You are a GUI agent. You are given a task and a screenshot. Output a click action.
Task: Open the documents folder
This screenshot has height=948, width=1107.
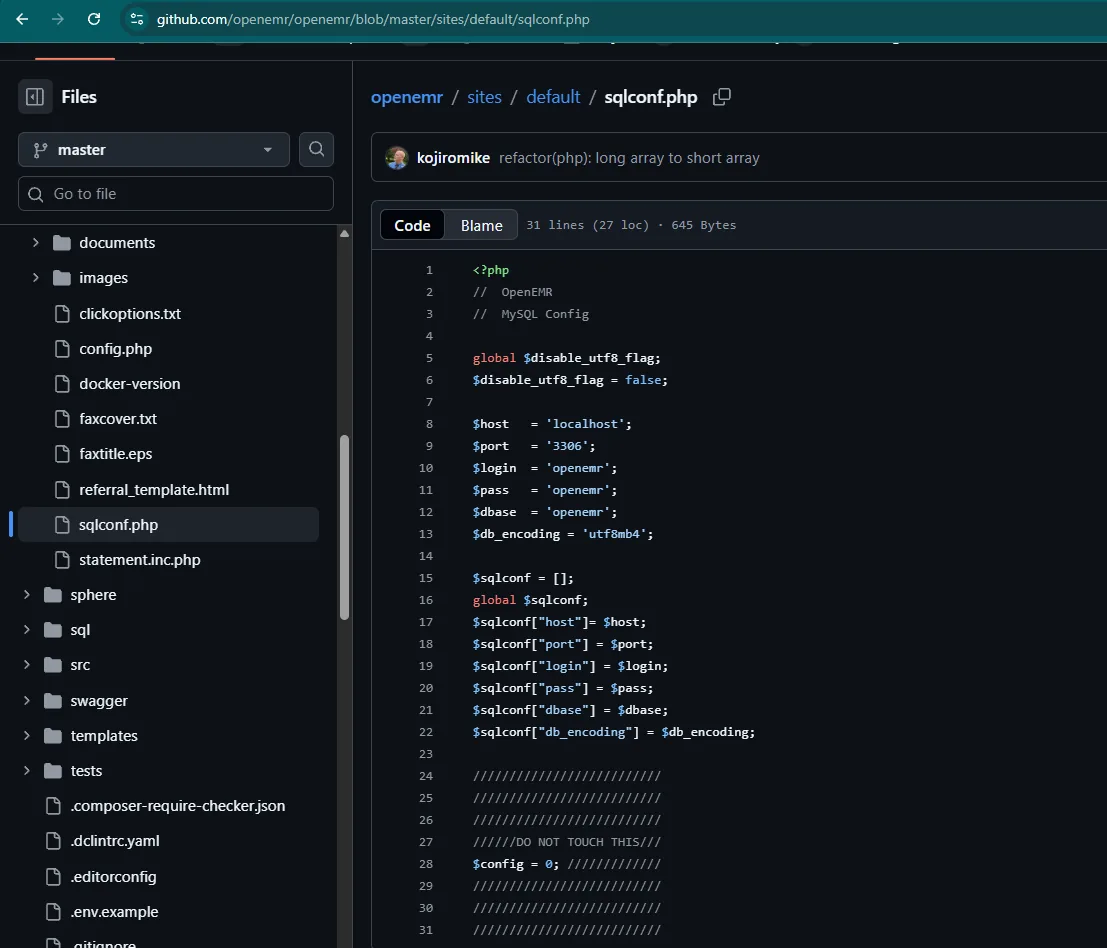(117, 243)
